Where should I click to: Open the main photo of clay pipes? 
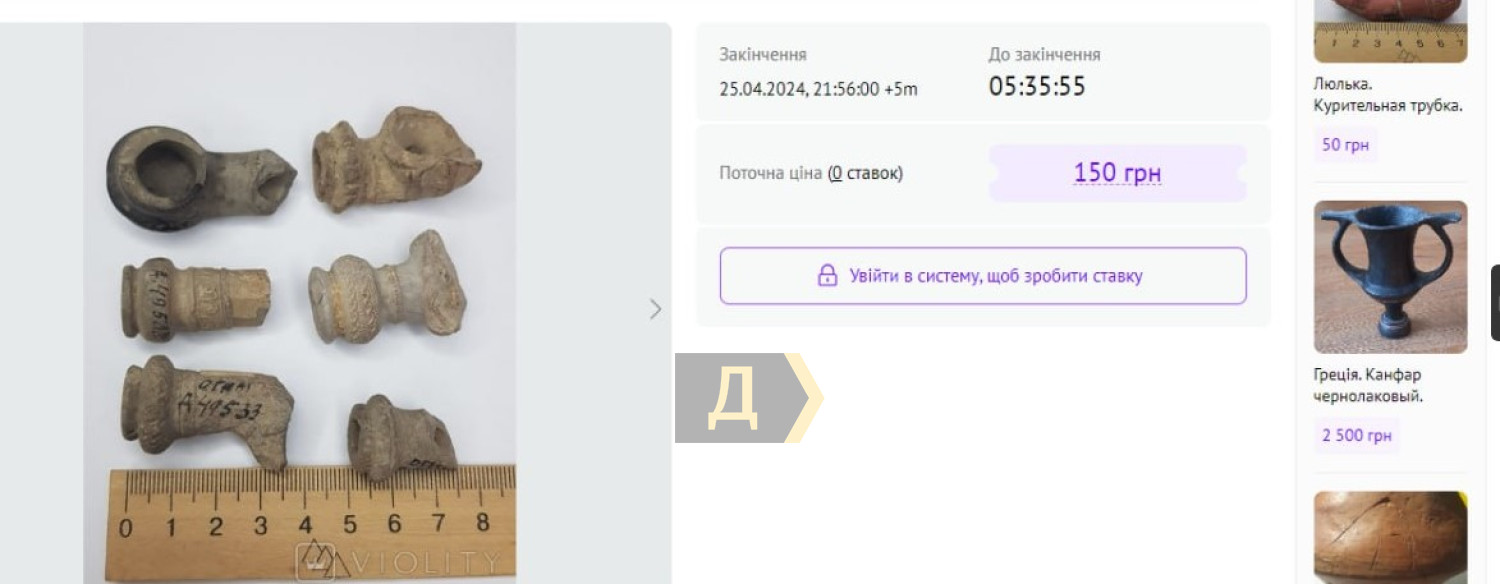tap(300, 303)
